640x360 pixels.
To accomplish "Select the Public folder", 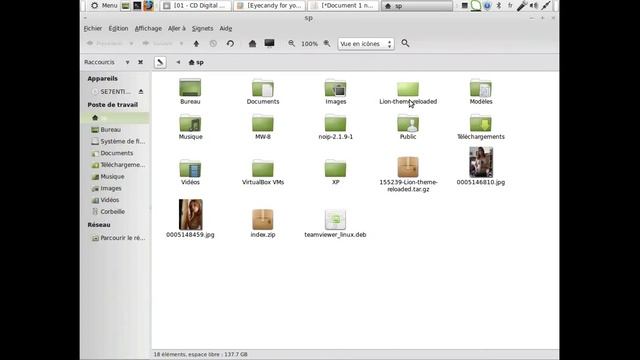I will (x=408, y=123).
